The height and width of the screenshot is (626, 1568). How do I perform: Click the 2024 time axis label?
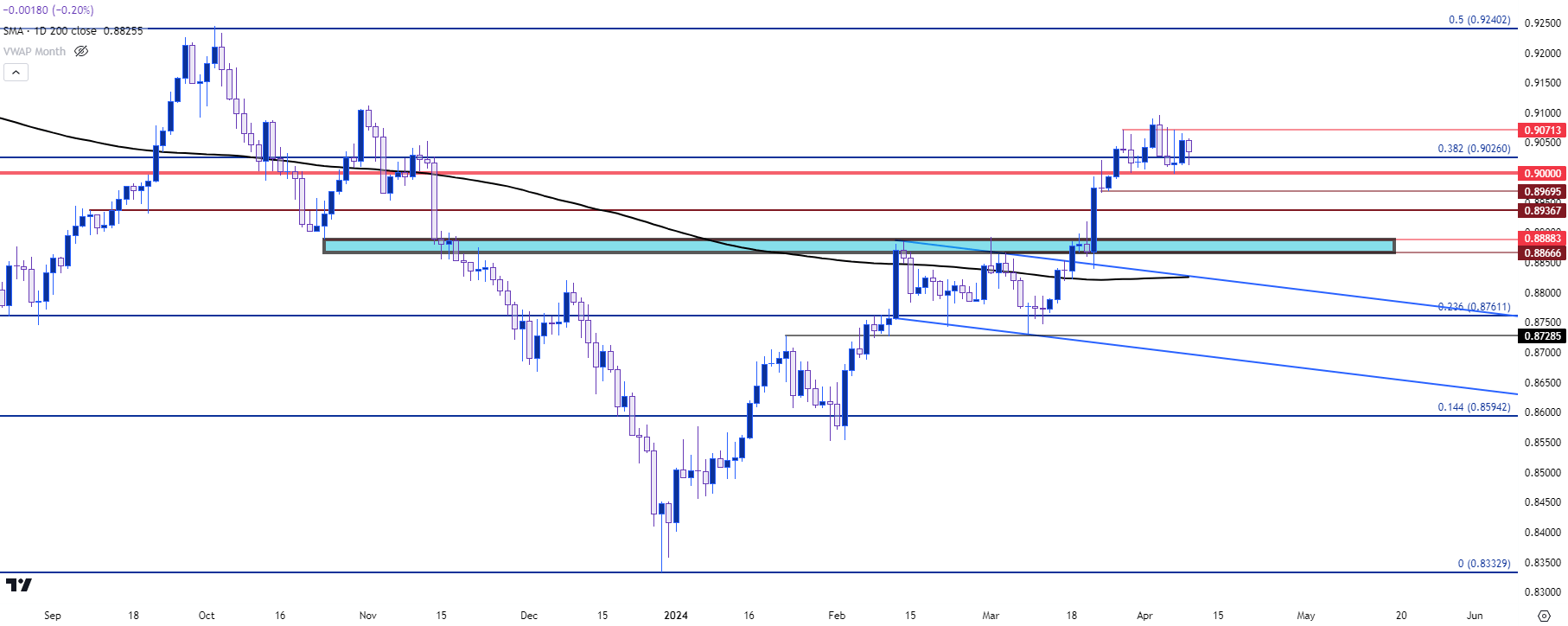pos(676,616)
